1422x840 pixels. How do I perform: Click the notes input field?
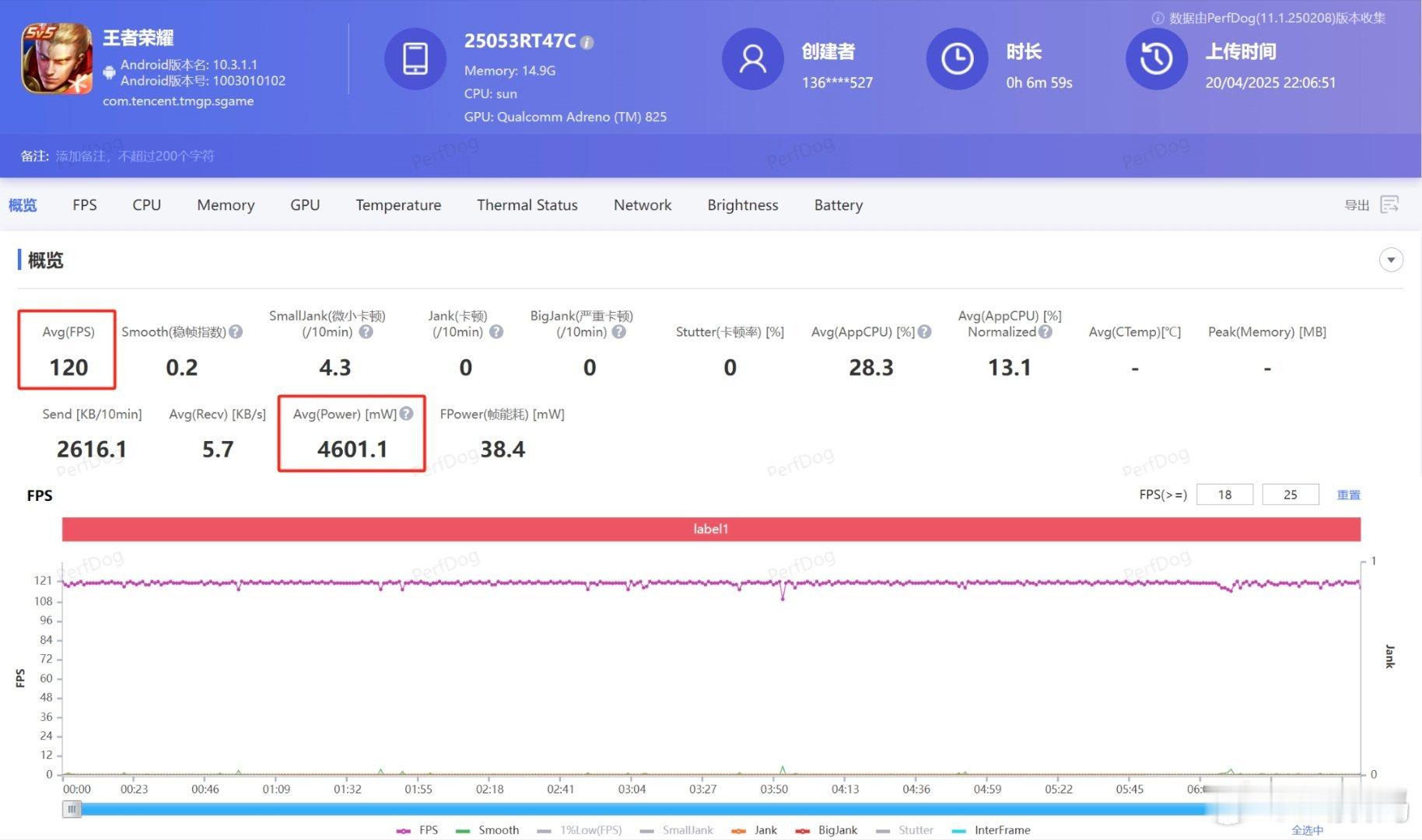click(x=135, y=156)
